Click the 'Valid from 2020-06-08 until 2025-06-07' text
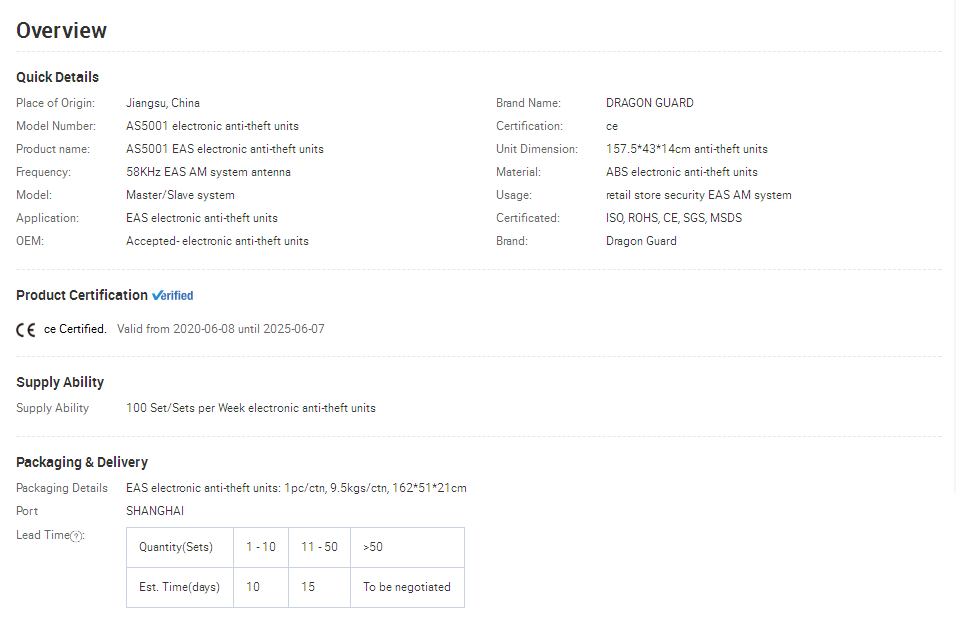The image size is (956, 617). pyautogui.click(x=221, y=329)
